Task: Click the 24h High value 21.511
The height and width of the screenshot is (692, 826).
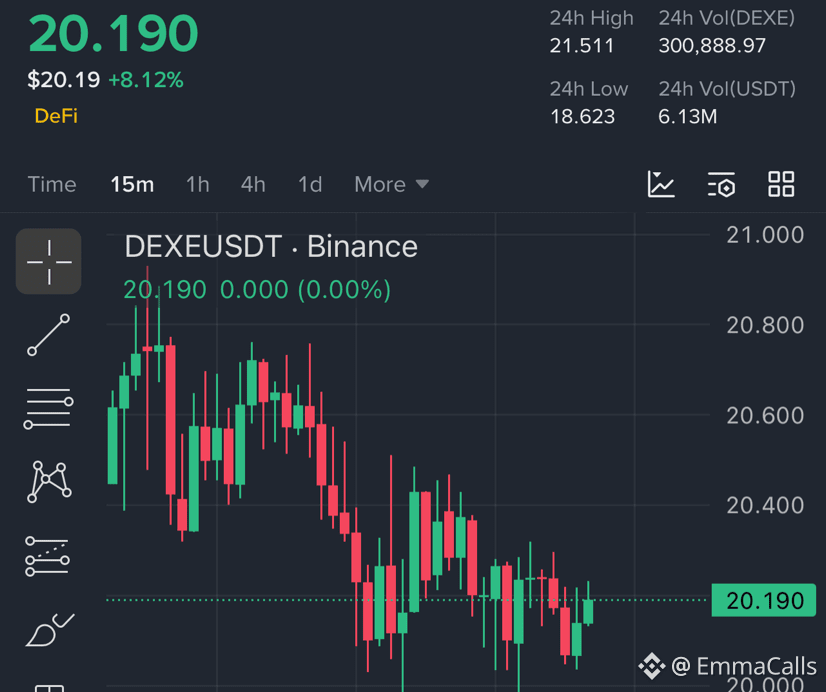Action: [582, 46]
